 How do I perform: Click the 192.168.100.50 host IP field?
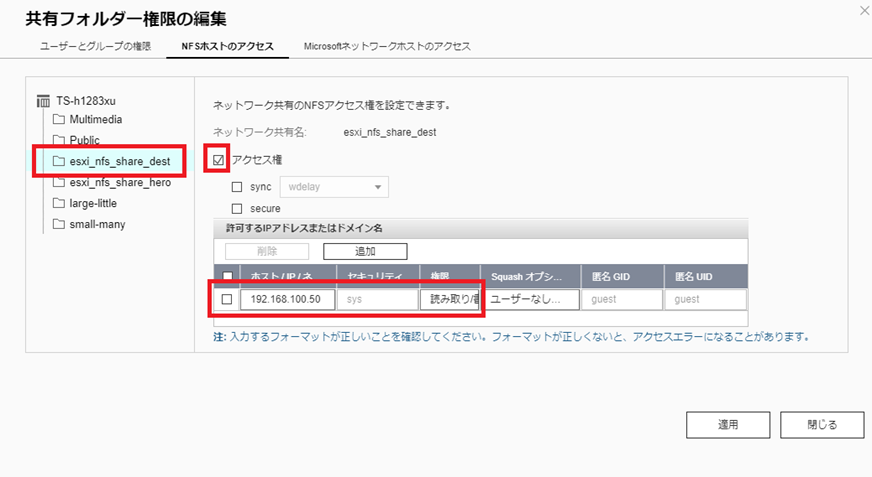coord(288,299)
